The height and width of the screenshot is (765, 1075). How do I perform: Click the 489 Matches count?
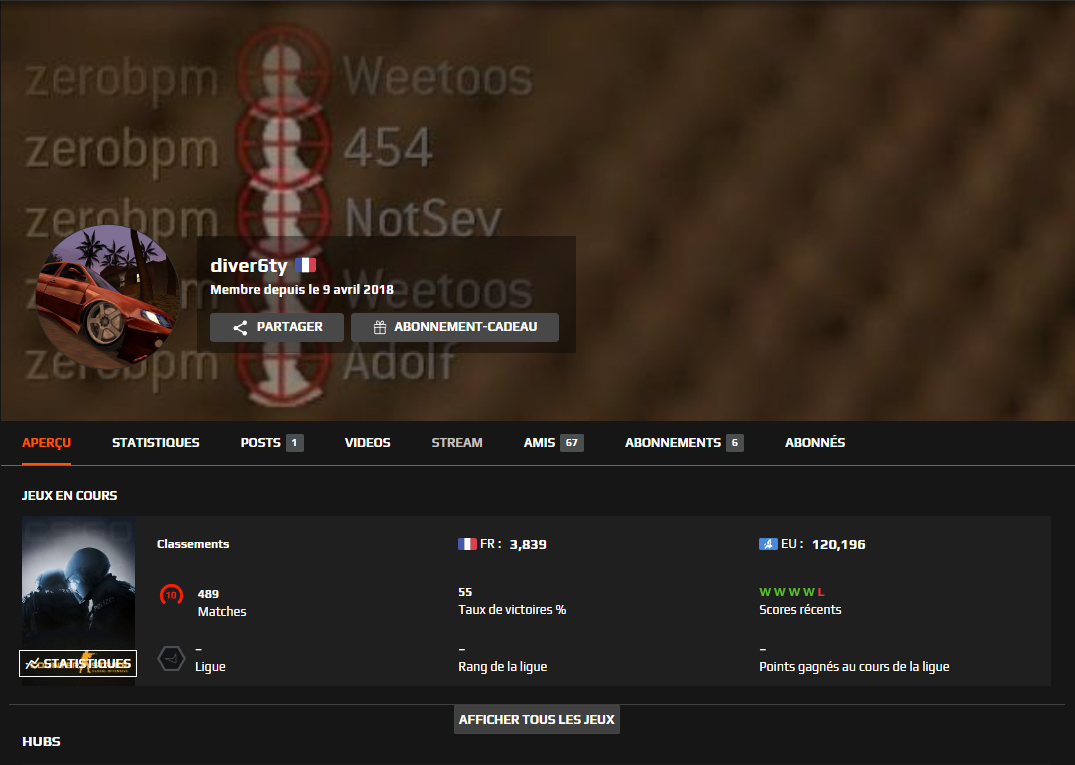click(208, 594)
